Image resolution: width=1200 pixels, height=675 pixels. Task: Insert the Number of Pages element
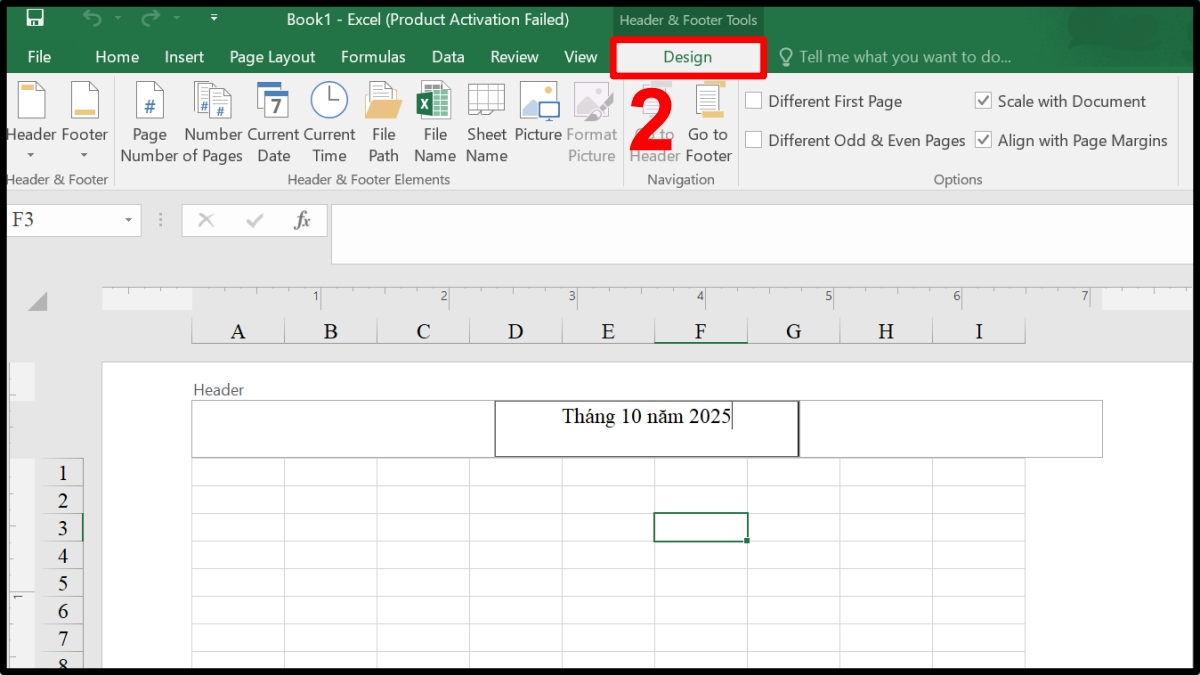click(212, 118)
